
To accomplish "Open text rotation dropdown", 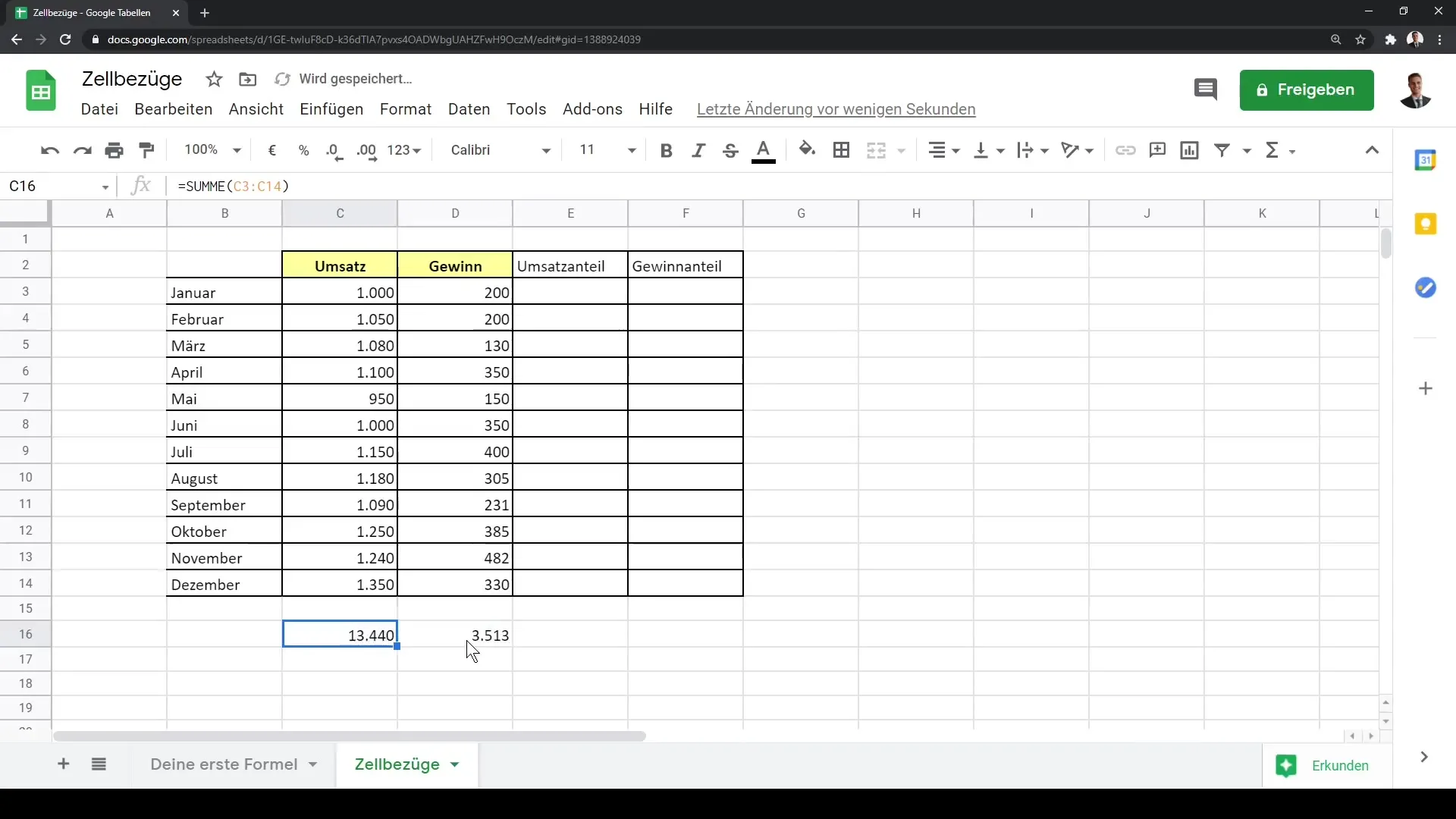I will [x=1078, y=150].
